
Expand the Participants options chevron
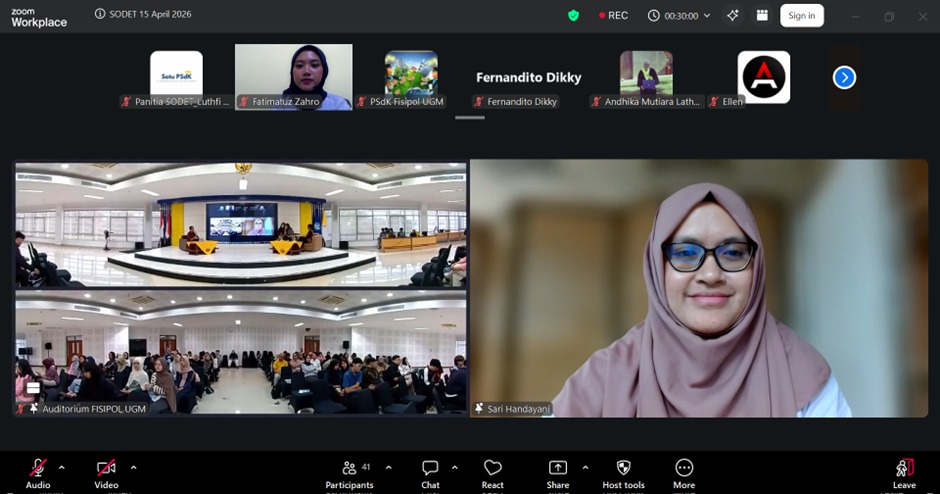[x=388, y=467]
